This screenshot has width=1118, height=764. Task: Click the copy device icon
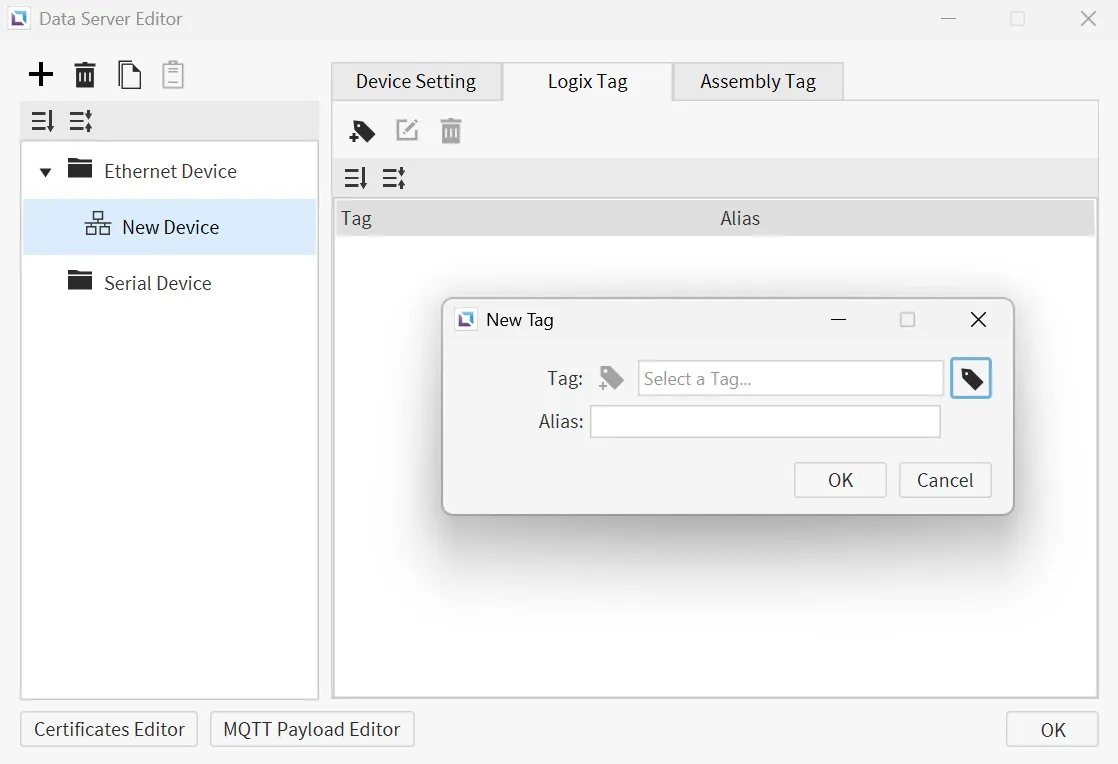[129, 75]
